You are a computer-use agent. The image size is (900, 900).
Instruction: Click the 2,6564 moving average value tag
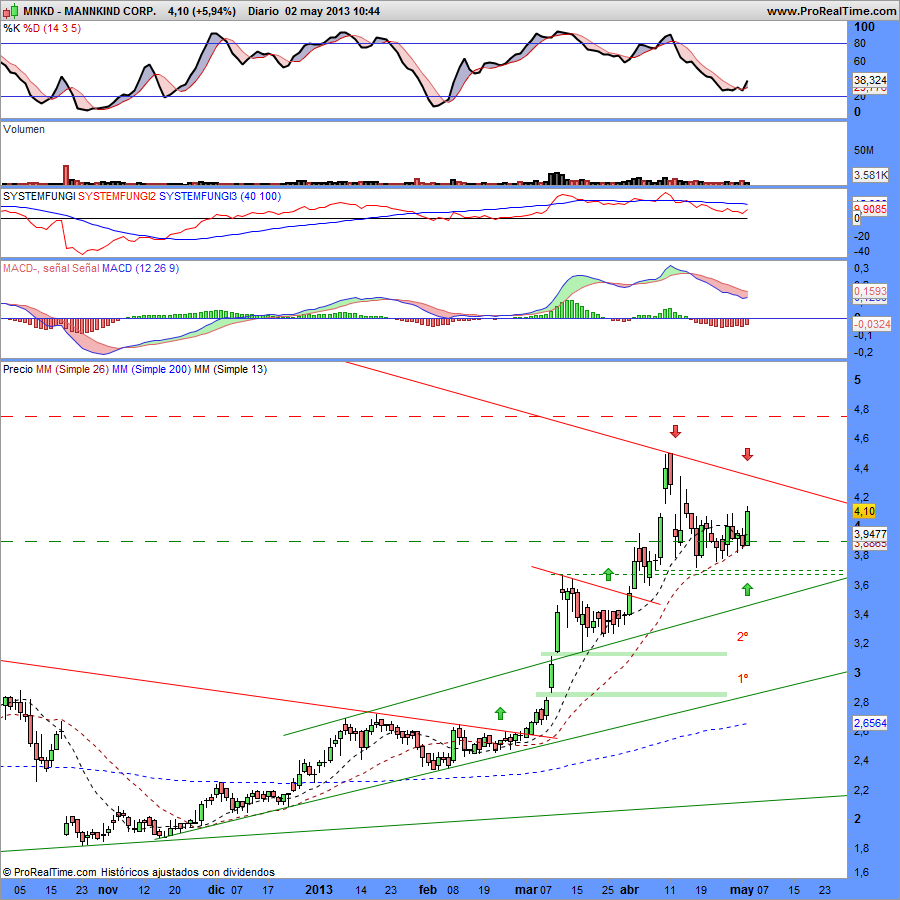click(866, 722)
